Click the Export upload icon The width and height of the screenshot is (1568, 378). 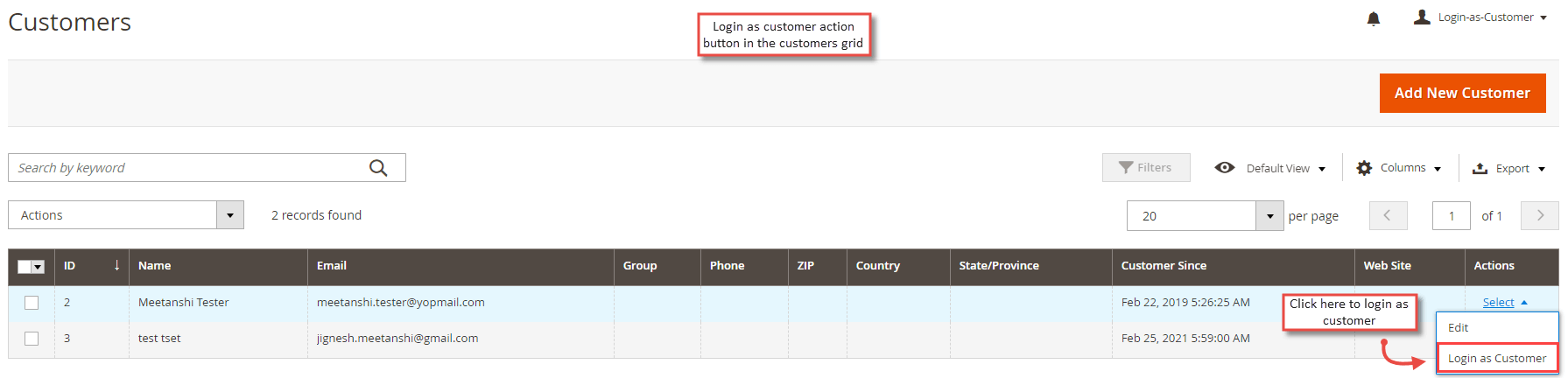pyautogui.click(x=1480, y=168)
